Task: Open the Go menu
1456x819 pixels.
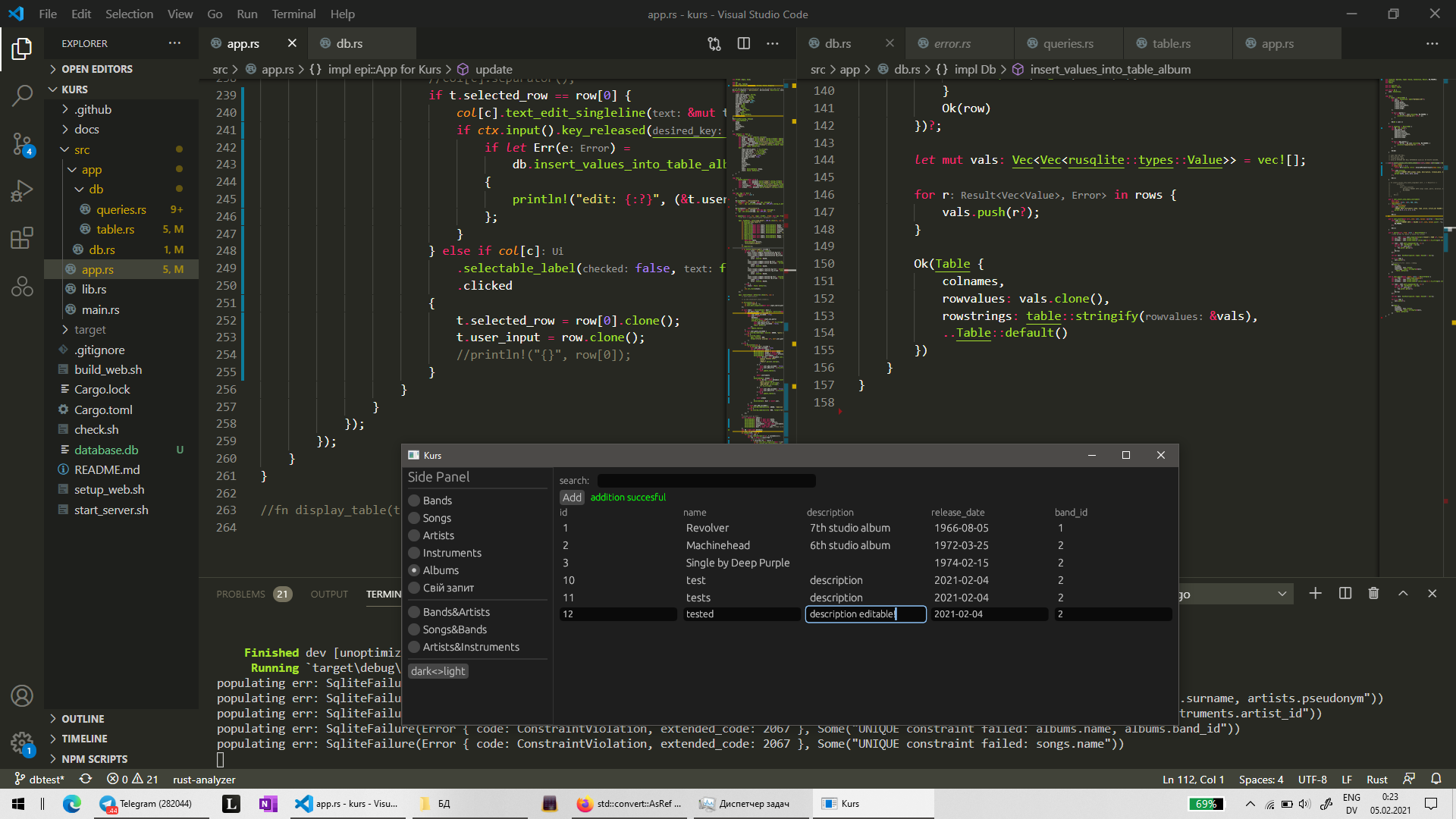Action: [215, 14]
